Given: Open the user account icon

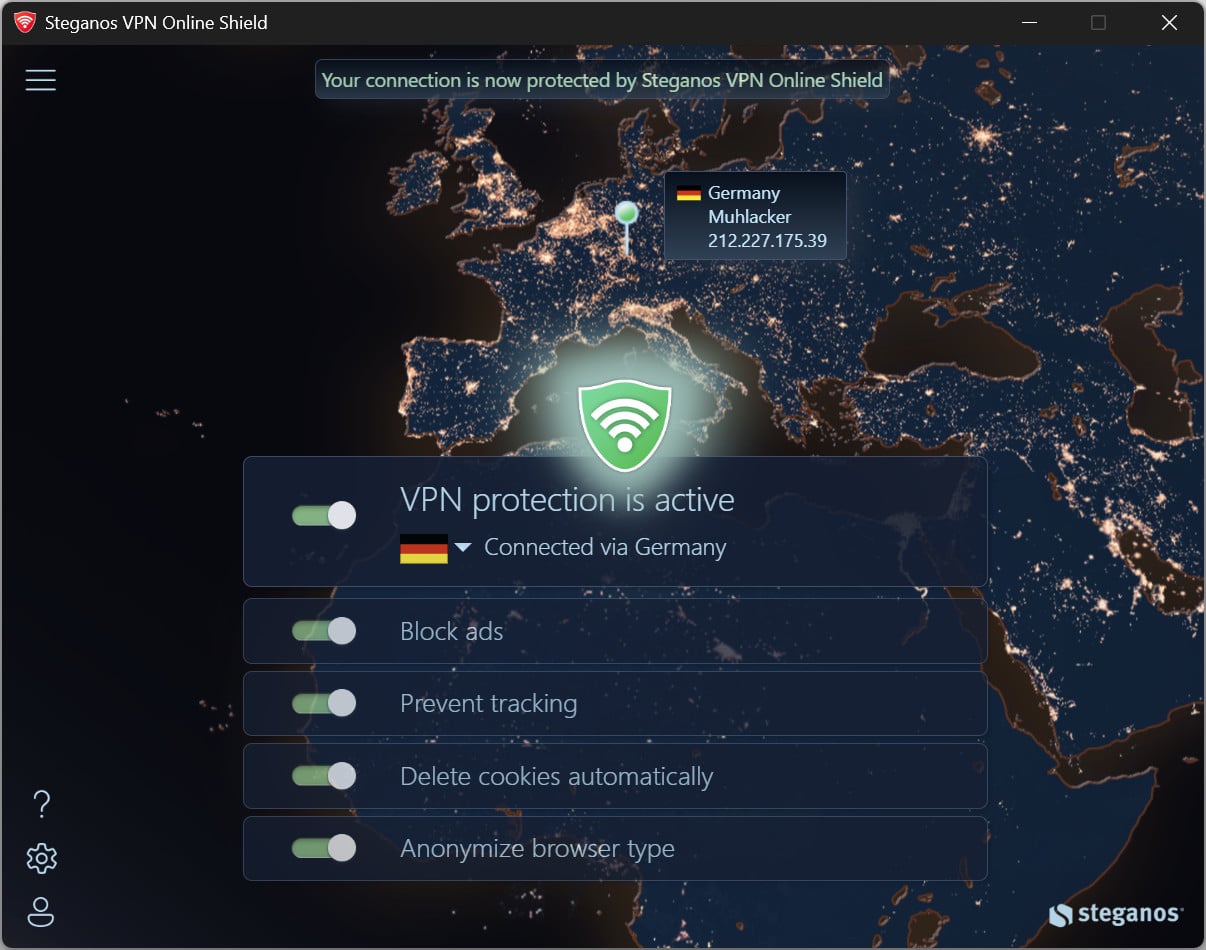Looking at the screenshot, I should (41, 911).
